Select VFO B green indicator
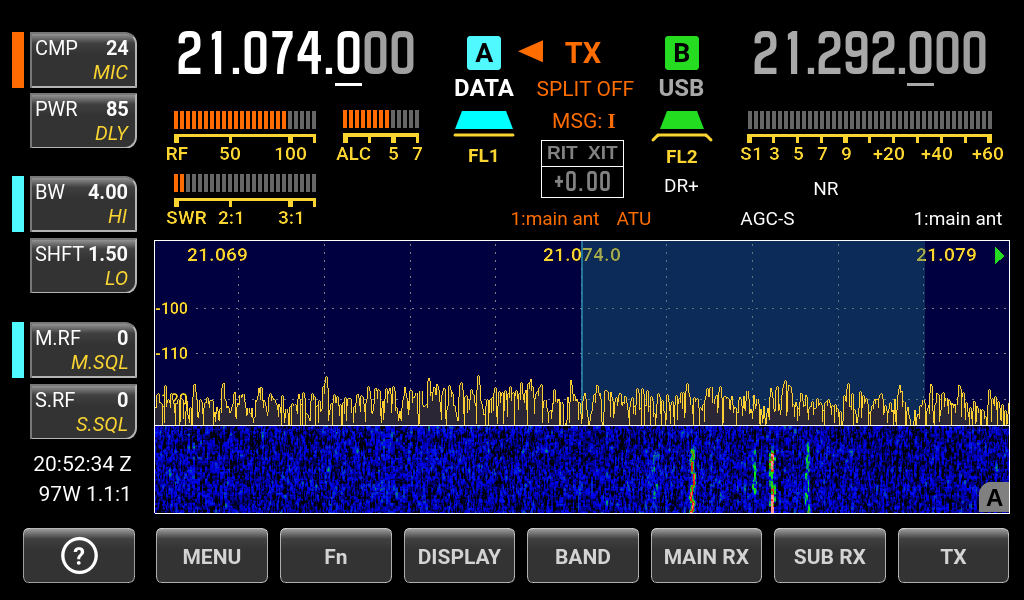This screenshot has height=600, width=1024. (682, 52)
